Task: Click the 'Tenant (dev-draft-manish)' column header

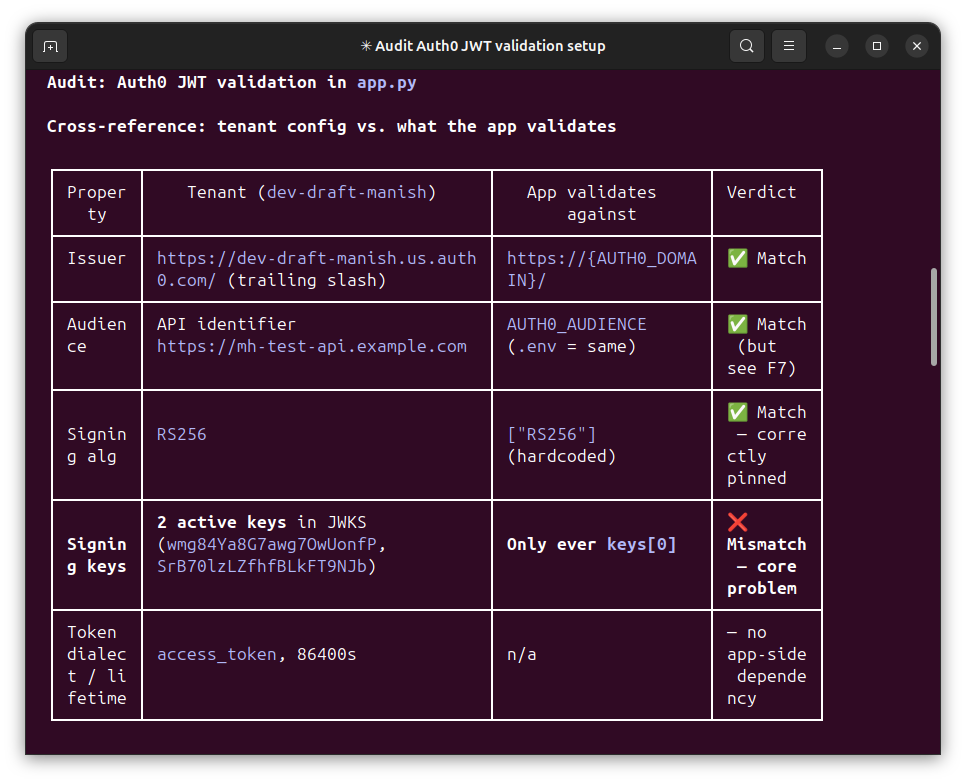Action: [x=312, y=192]
